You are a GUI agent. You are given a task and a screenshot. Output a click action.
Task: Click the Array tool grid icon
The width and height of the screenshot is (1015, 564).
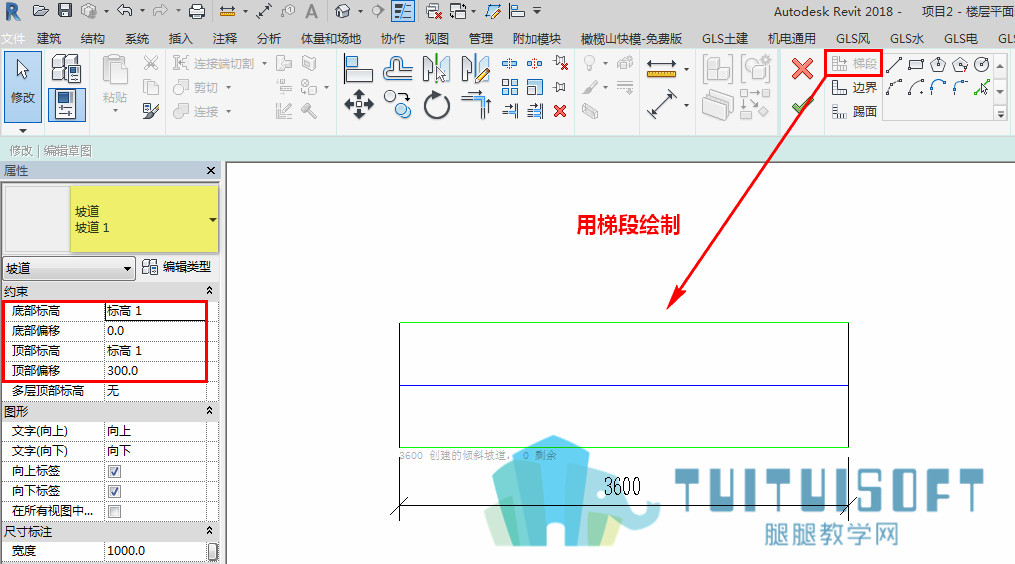[509, 87]
